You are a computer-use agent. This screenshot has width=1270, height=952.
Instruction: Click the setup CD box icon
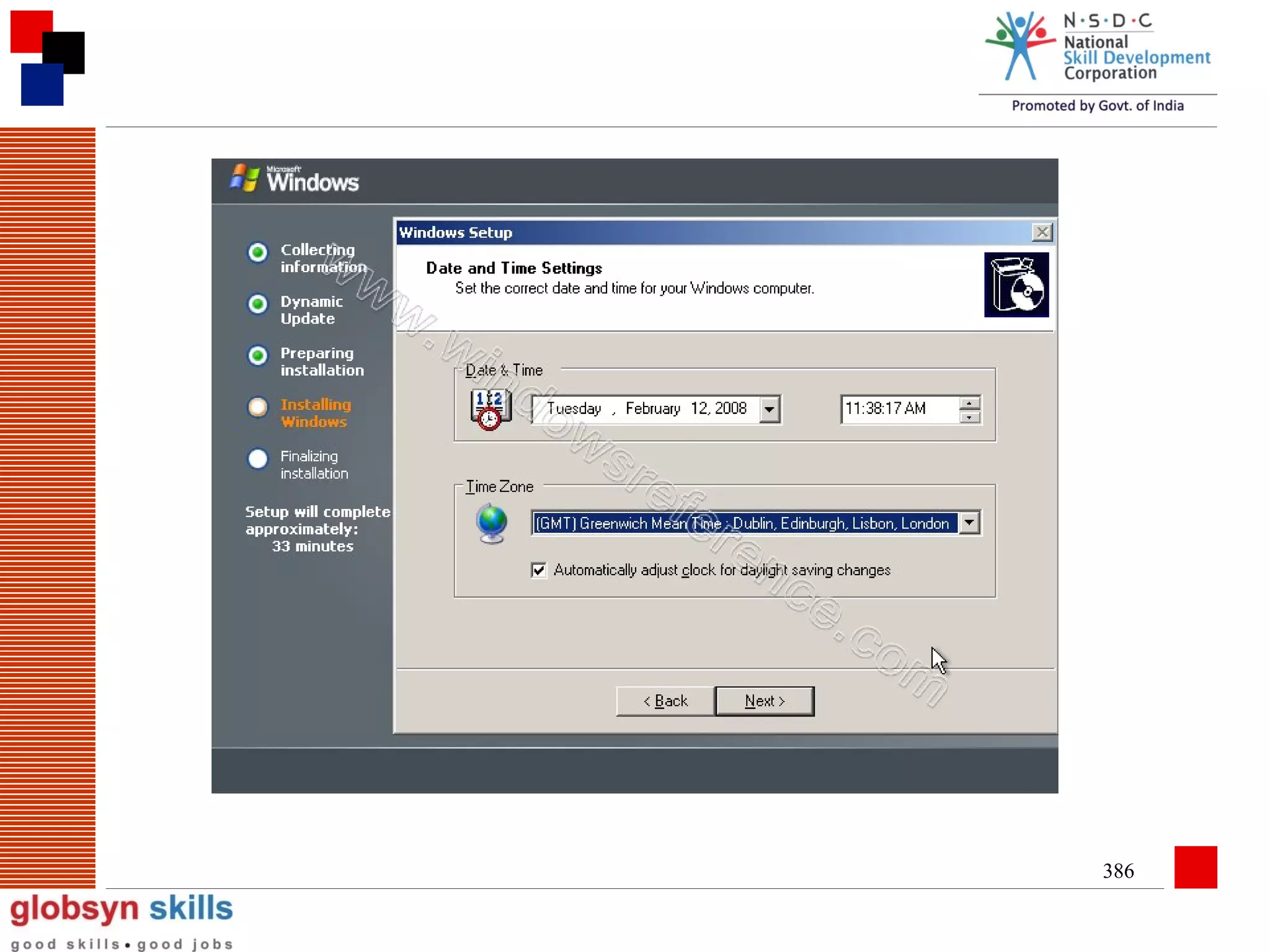[x=1016, y=284]
